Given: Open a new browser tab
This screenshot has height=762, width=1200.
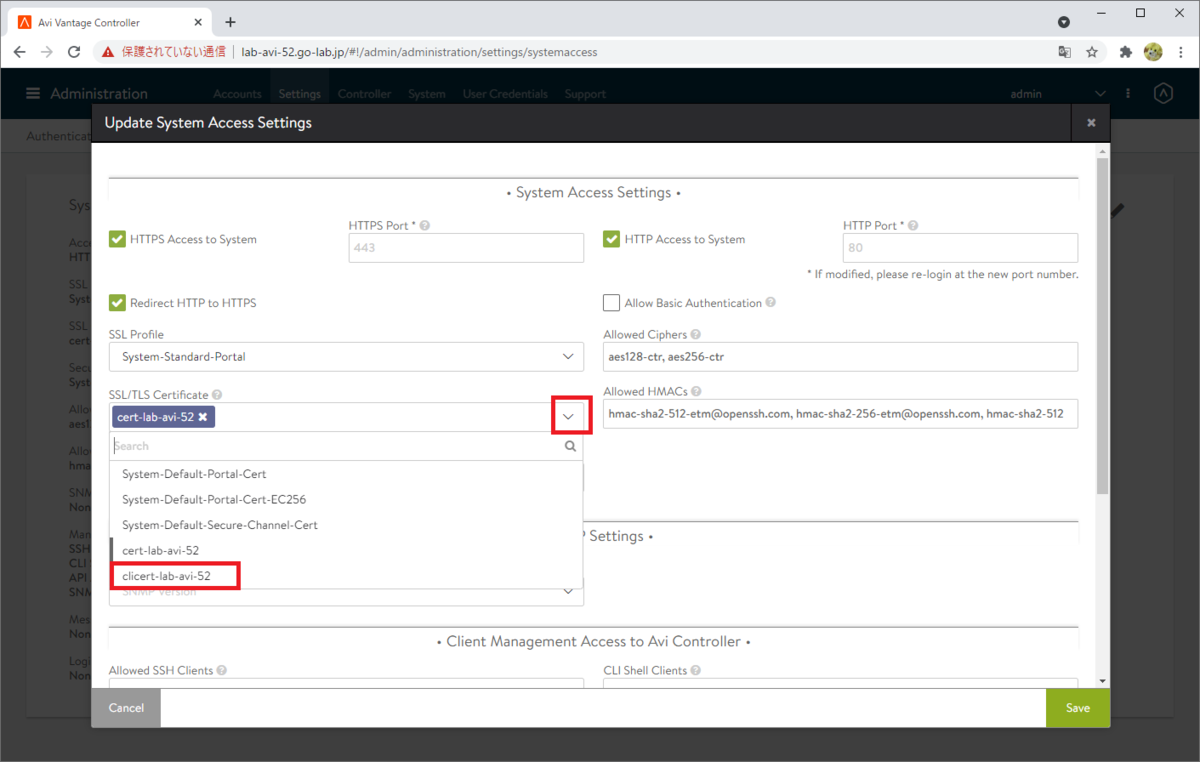Looking at the screenshot, I should 230,22.
